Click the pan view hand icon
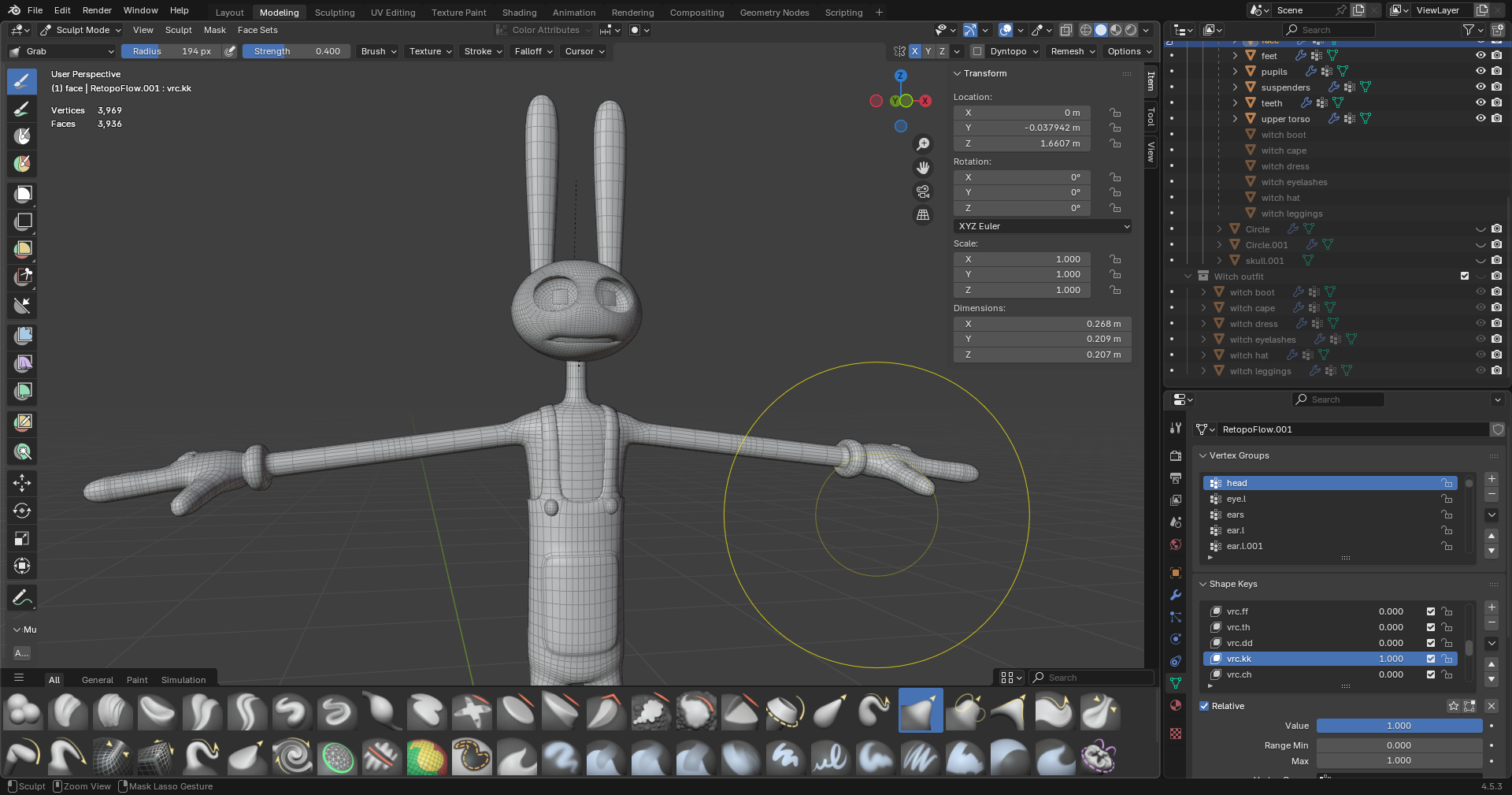Viewport: 1512px width, 795px height. (923, 168)
